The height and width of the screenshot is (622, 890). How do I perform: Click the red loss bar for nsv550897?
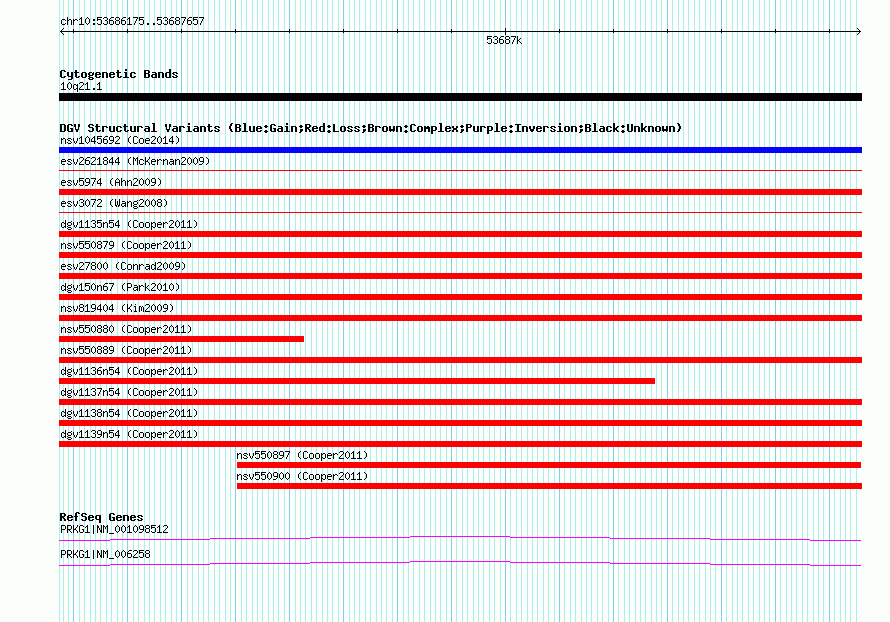click(549, 465)
